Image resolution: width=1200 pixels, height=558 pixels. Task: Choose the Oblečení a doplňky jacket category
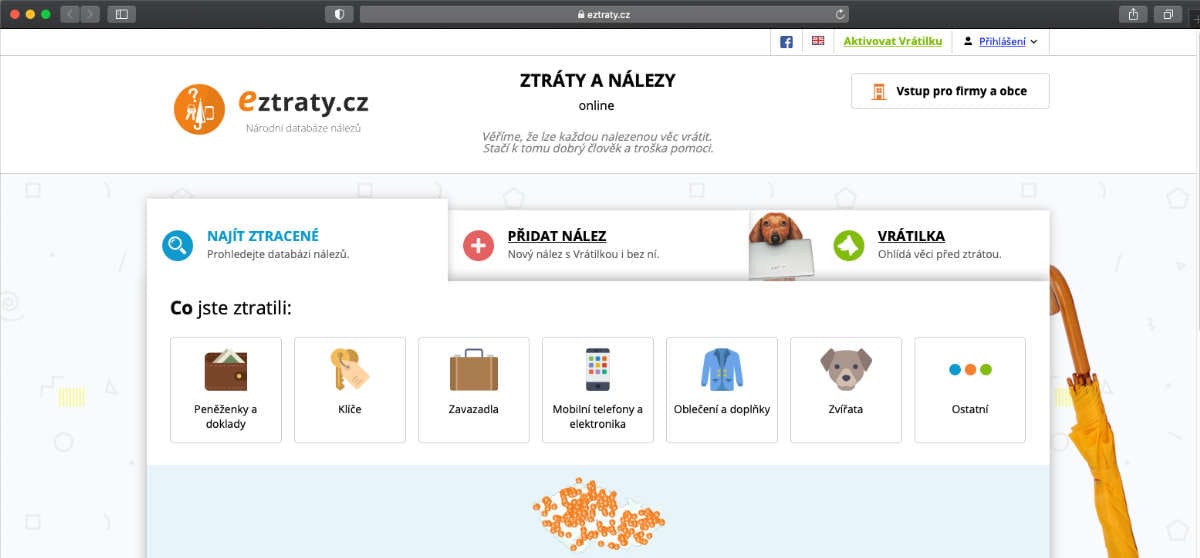click(722, 390)
